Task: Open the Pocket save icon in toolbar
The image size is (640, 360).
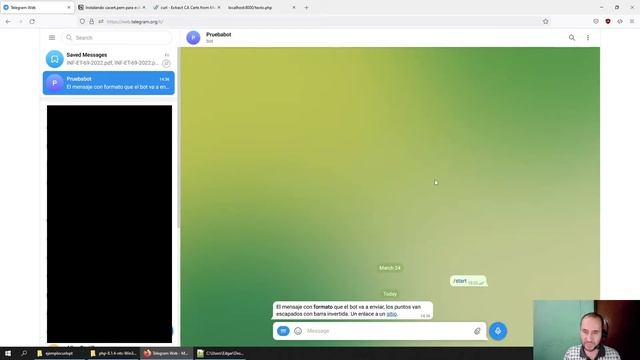Action: tap(596, 21)
